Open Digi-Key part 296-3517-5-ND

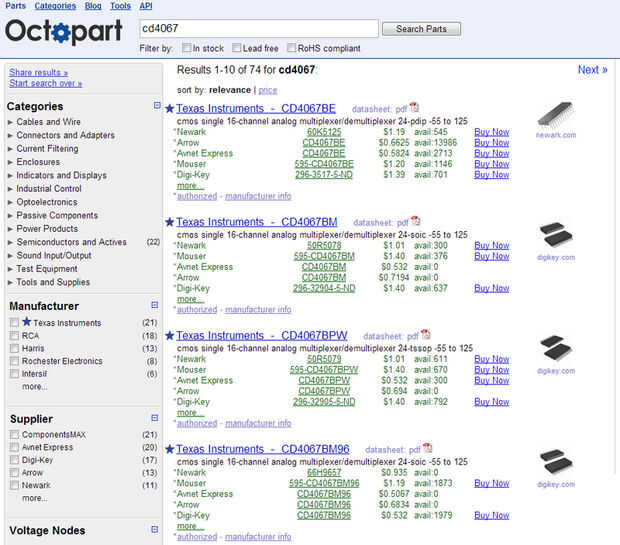[x=324, y=175]
